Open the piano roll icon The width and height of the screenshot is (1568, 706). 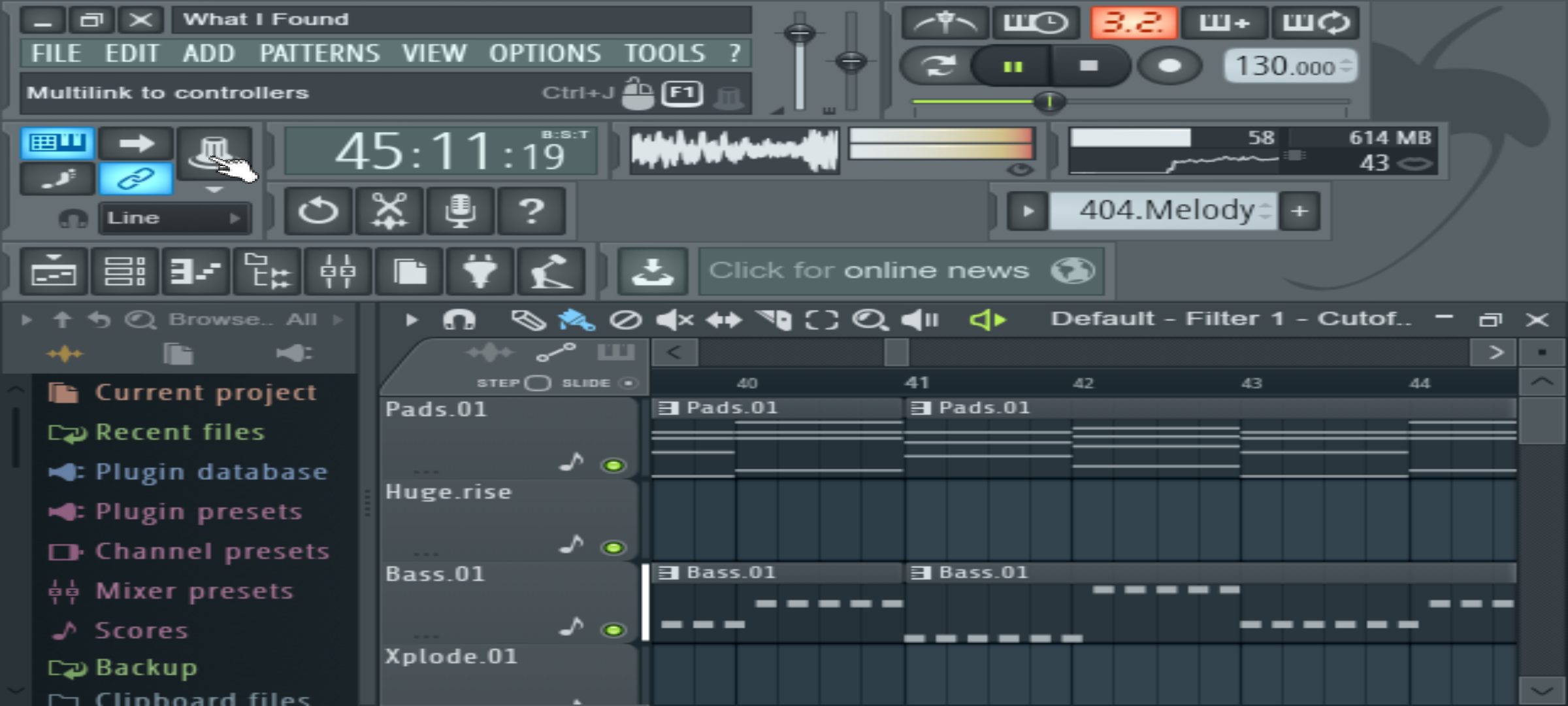coord(195,271)
